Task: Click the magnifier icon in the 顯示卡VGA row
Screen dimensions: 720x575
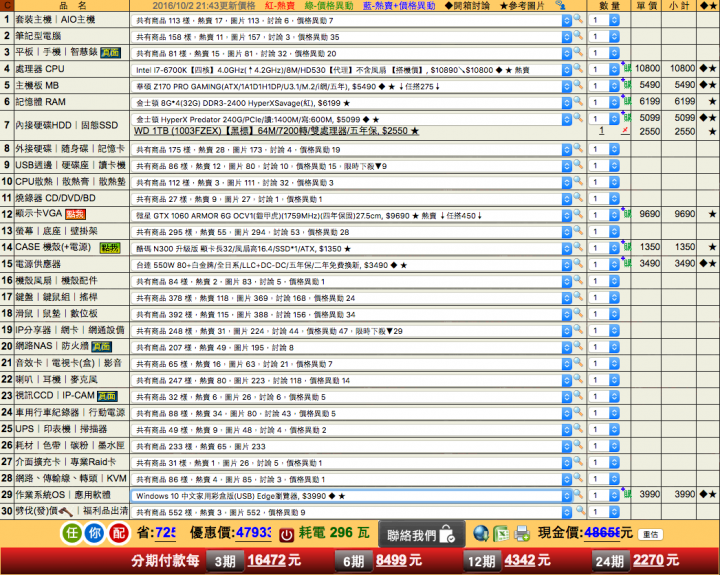Action: point(578,214)
